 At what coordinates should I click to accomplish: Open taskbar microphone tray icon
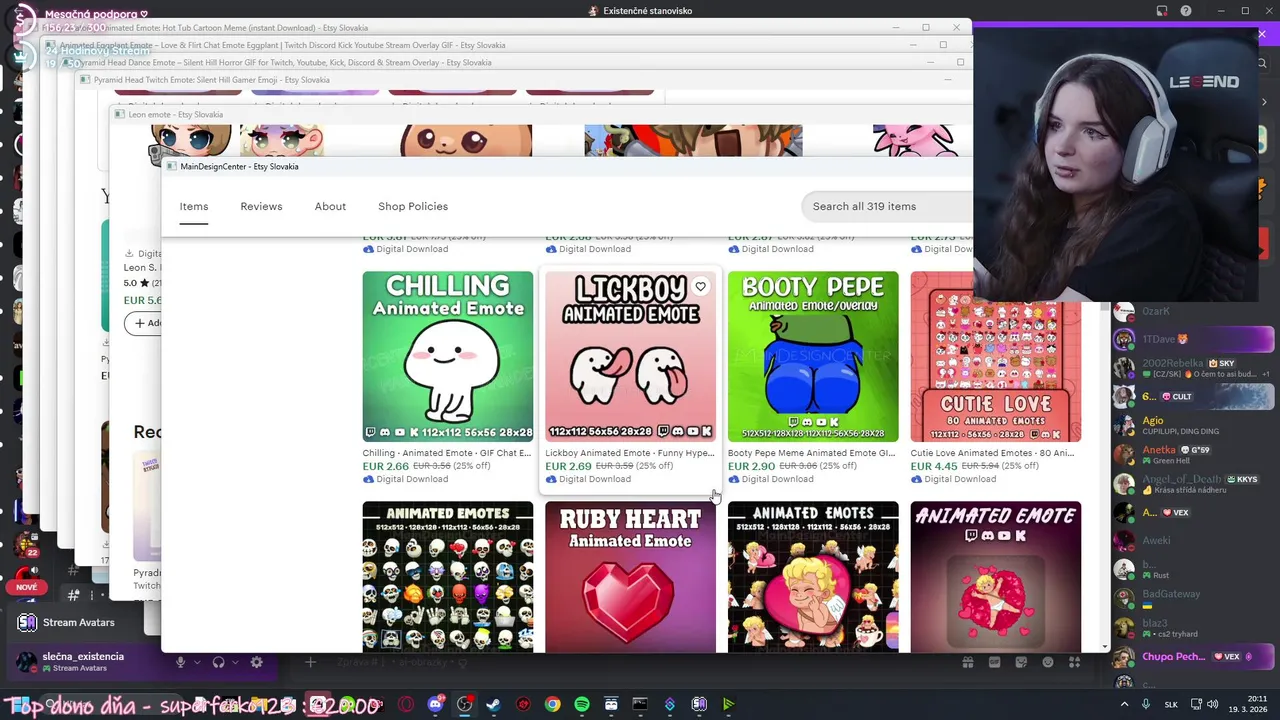1145,704
